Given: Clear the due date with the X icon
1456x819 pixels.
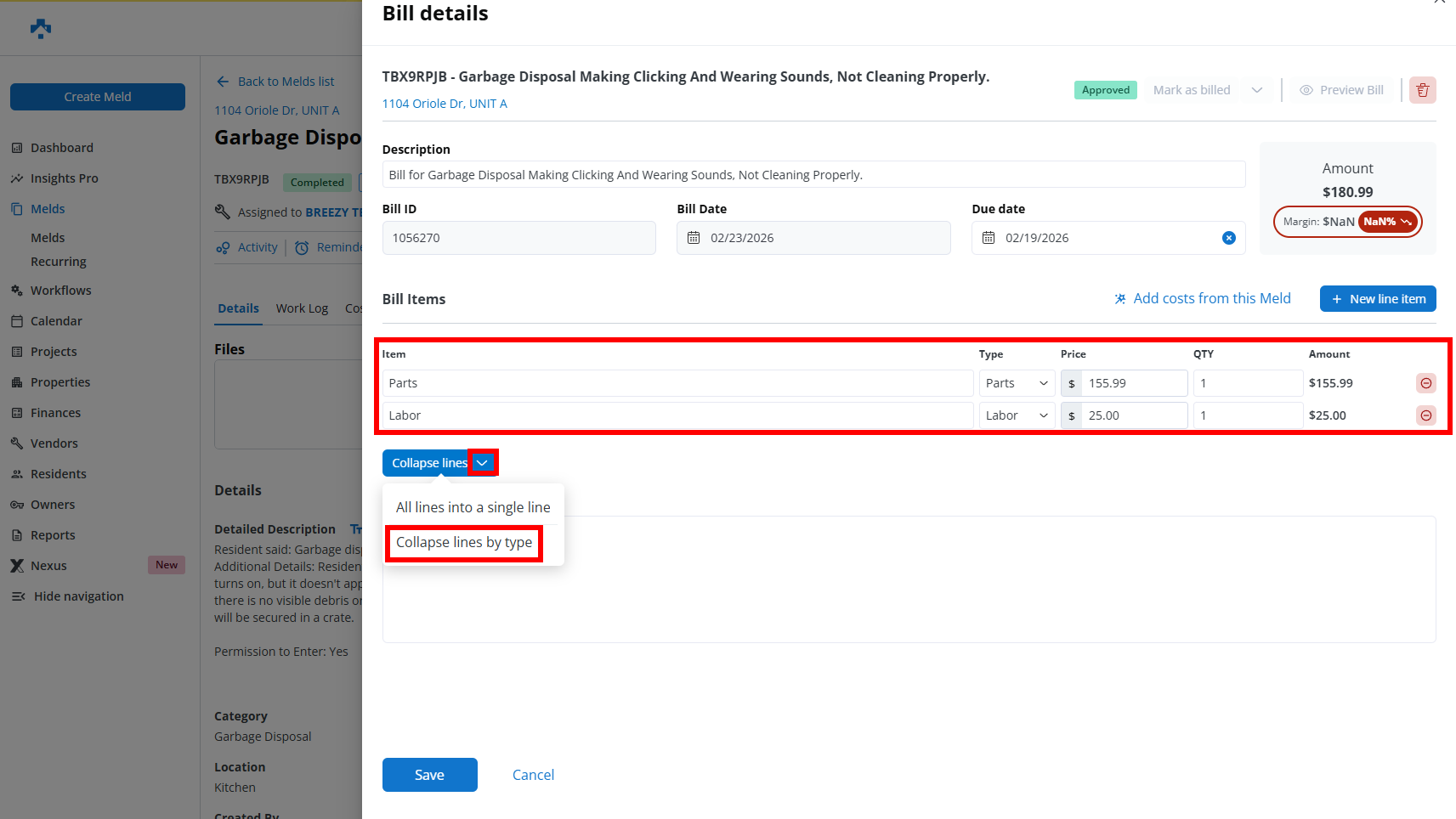Looking at the screenshot, I should [x=1228, y=238].
